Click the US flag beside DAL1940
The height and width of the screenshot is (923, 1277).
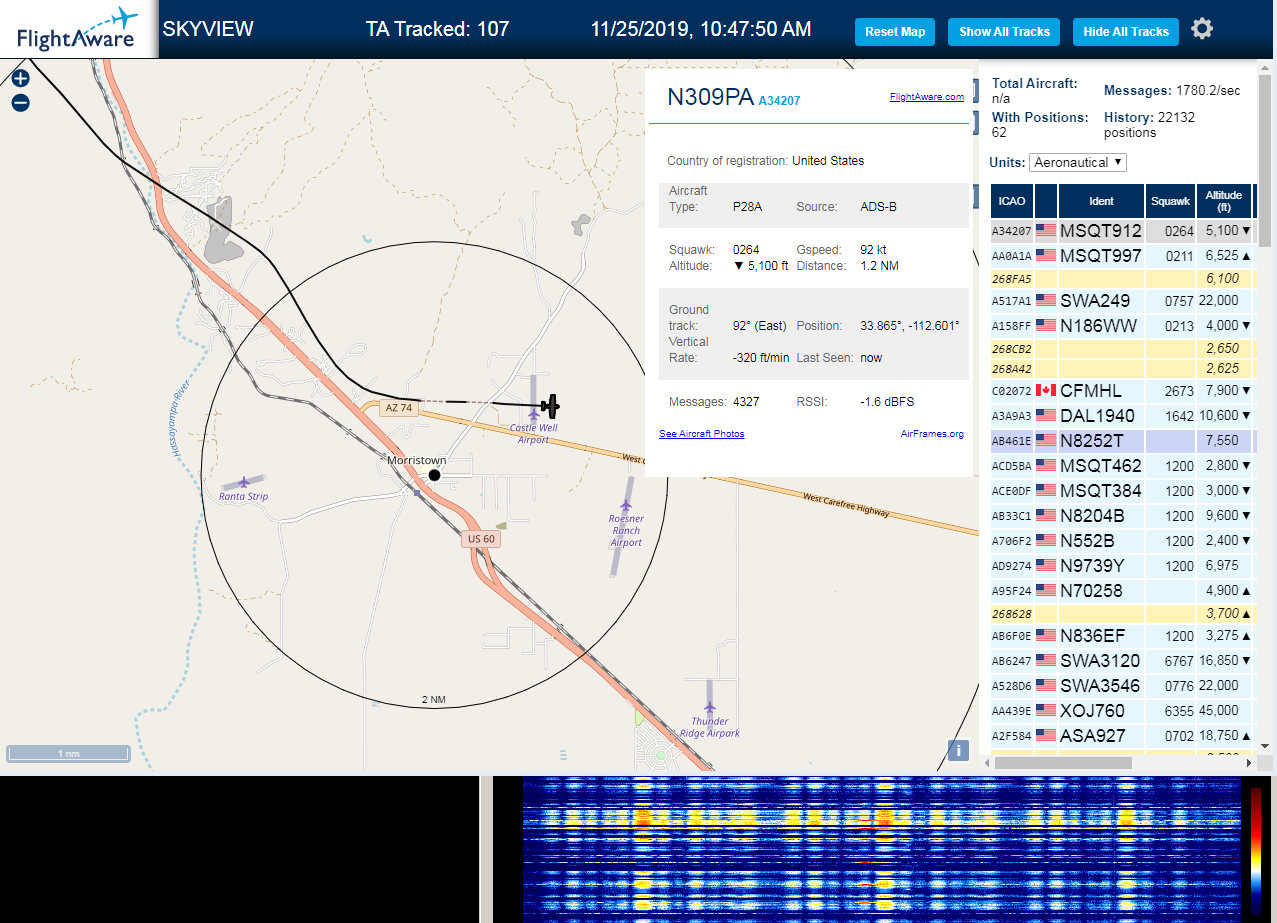click(x=1046, y=415)
